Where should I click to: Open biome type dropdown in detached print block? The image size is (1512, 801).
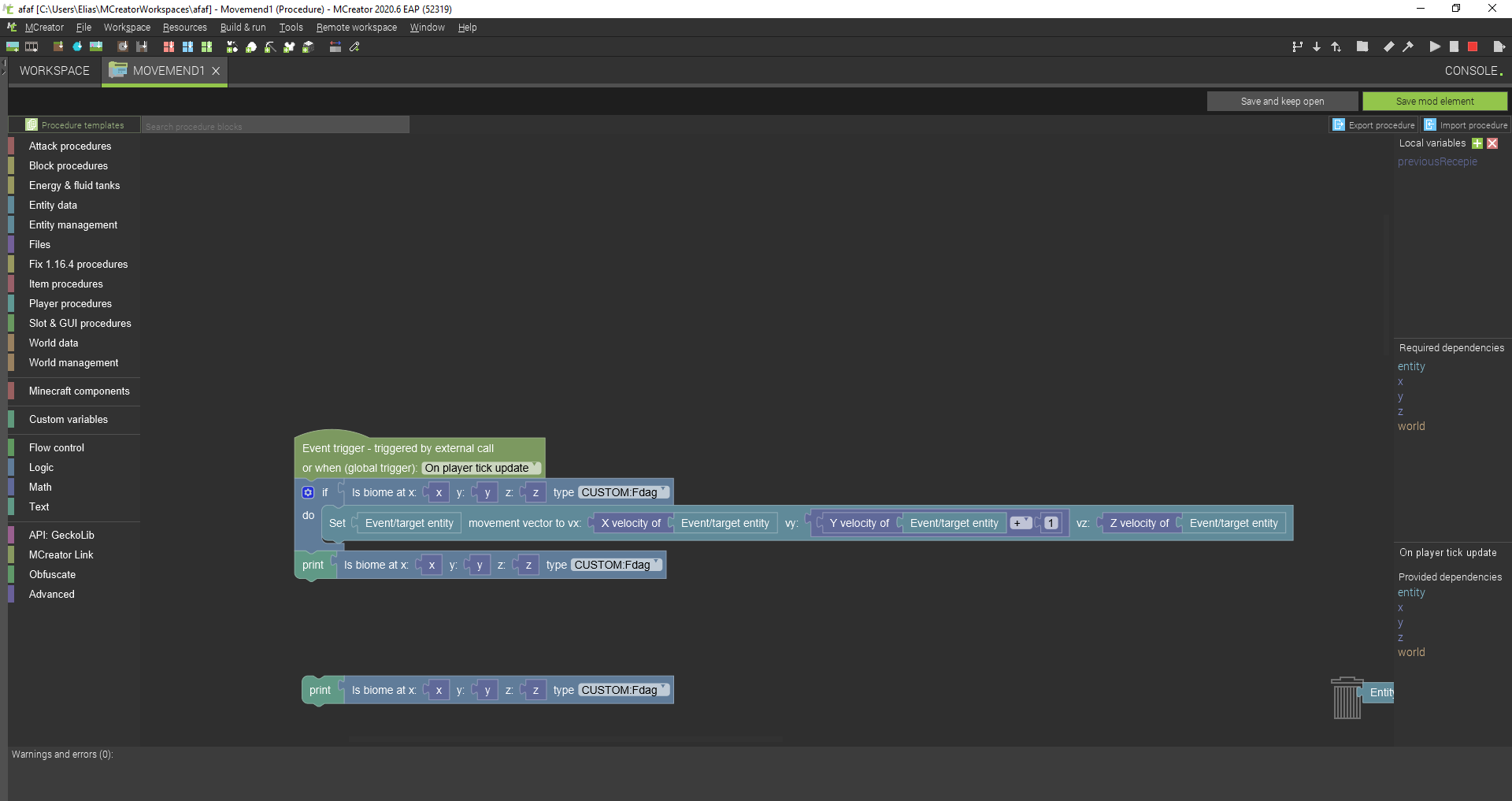624,690
